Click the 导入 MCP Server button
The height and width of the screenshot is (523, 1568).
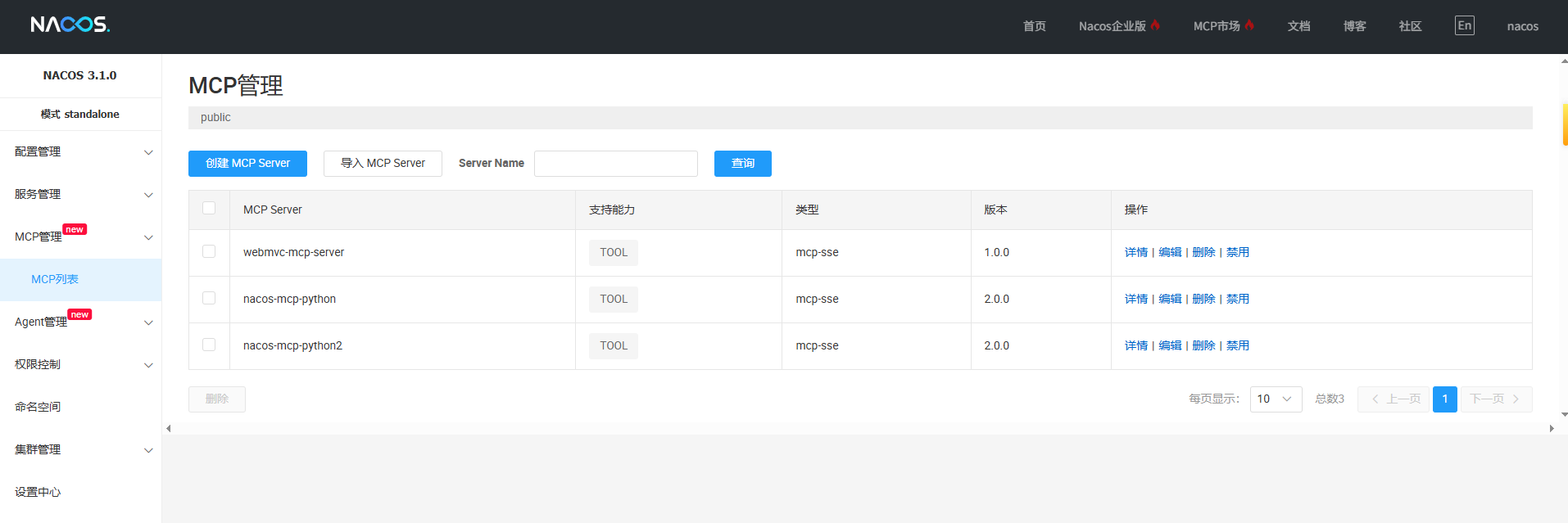383,164
